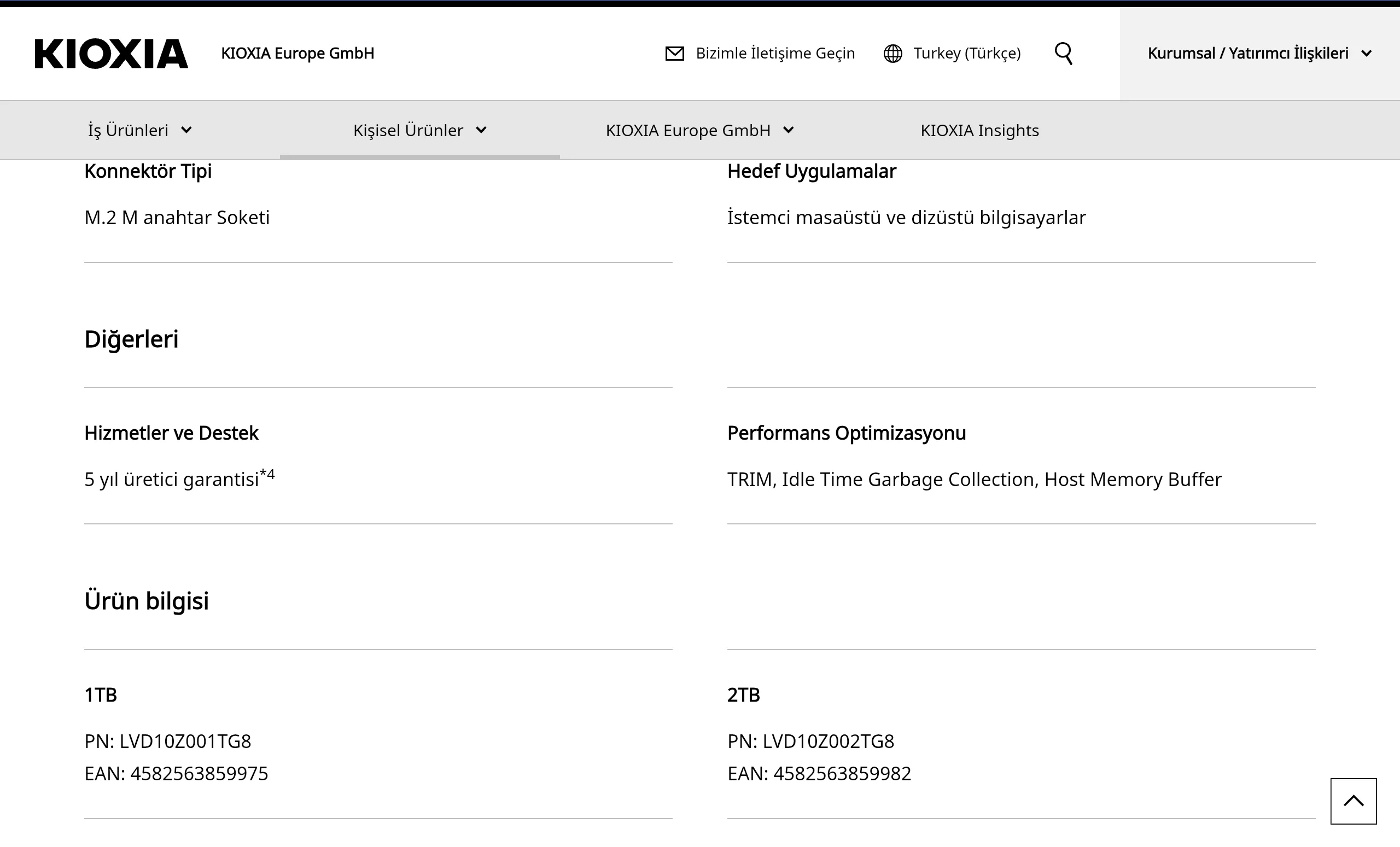Click the scroll-to-top arrow button

tap(1353, 801)
